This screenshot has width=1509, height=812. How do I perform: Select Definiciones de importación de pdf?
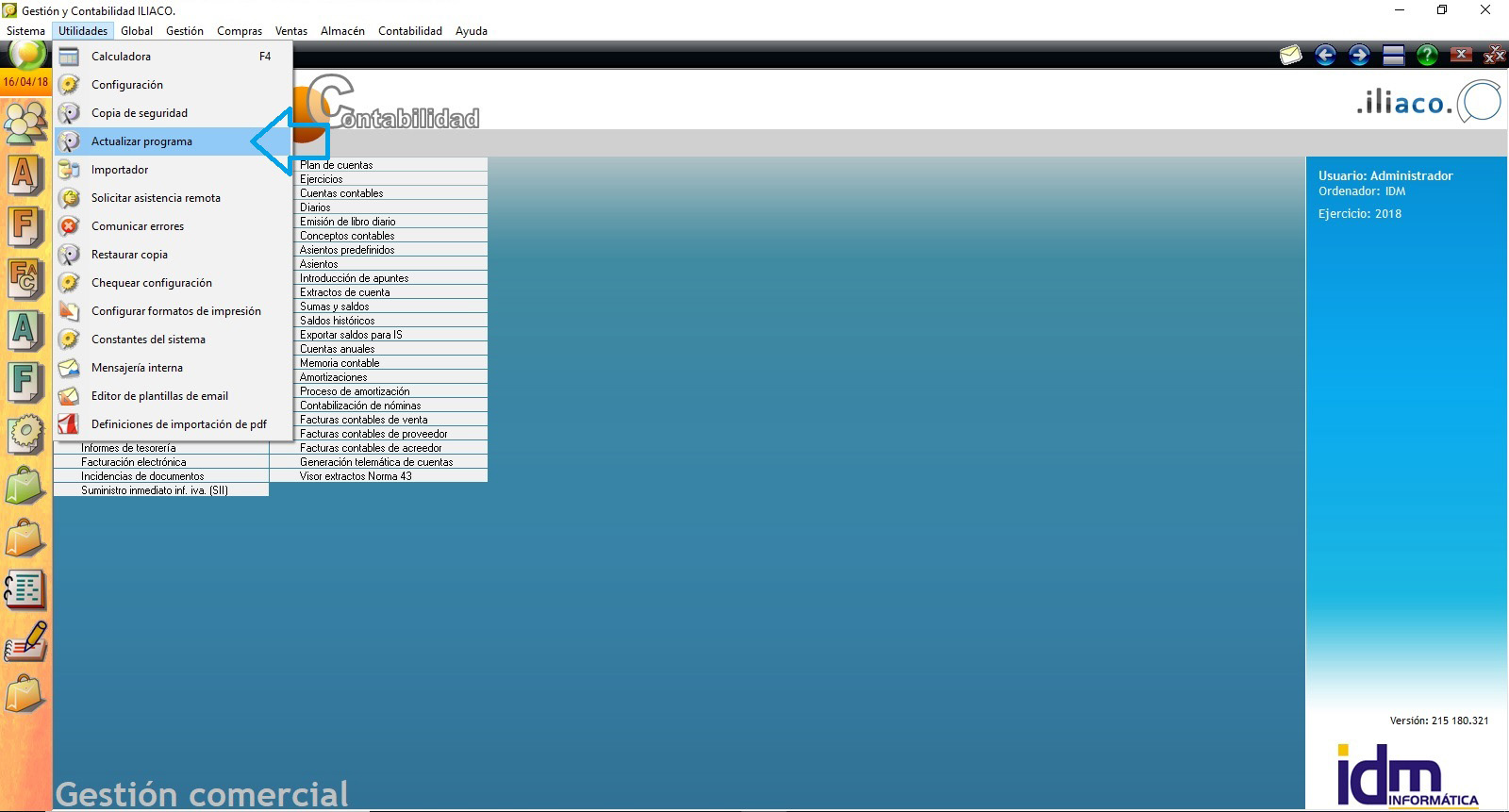[x=174, y=424]
